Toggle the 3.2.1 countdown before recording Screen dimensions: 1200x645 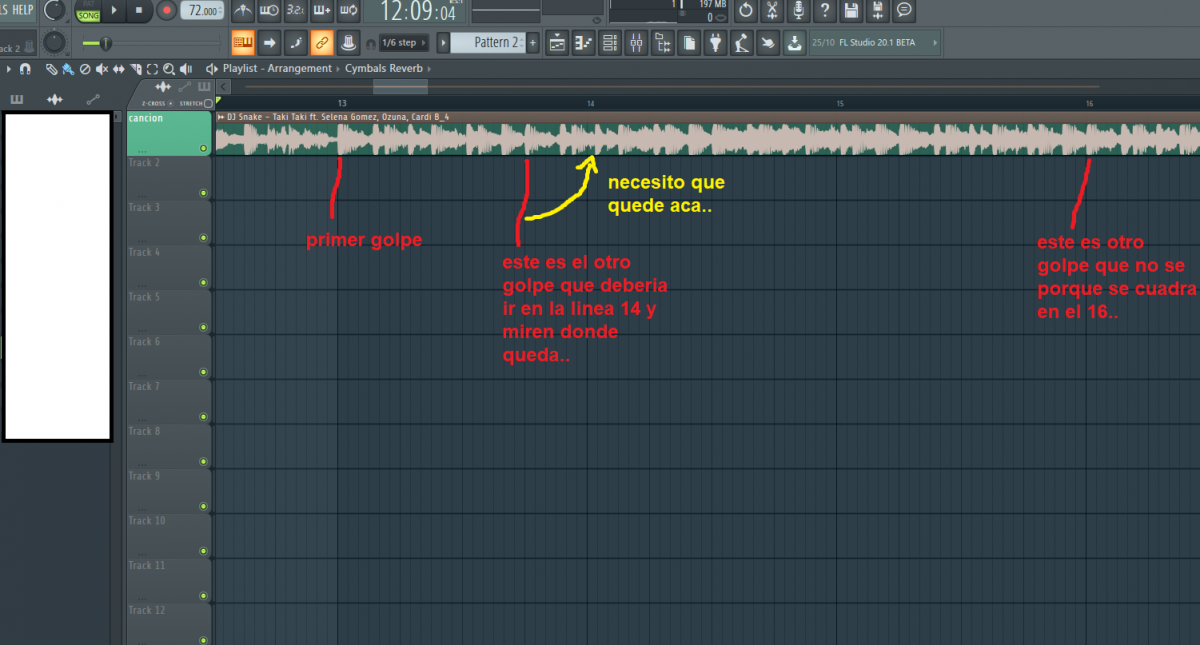coord(296,11)
